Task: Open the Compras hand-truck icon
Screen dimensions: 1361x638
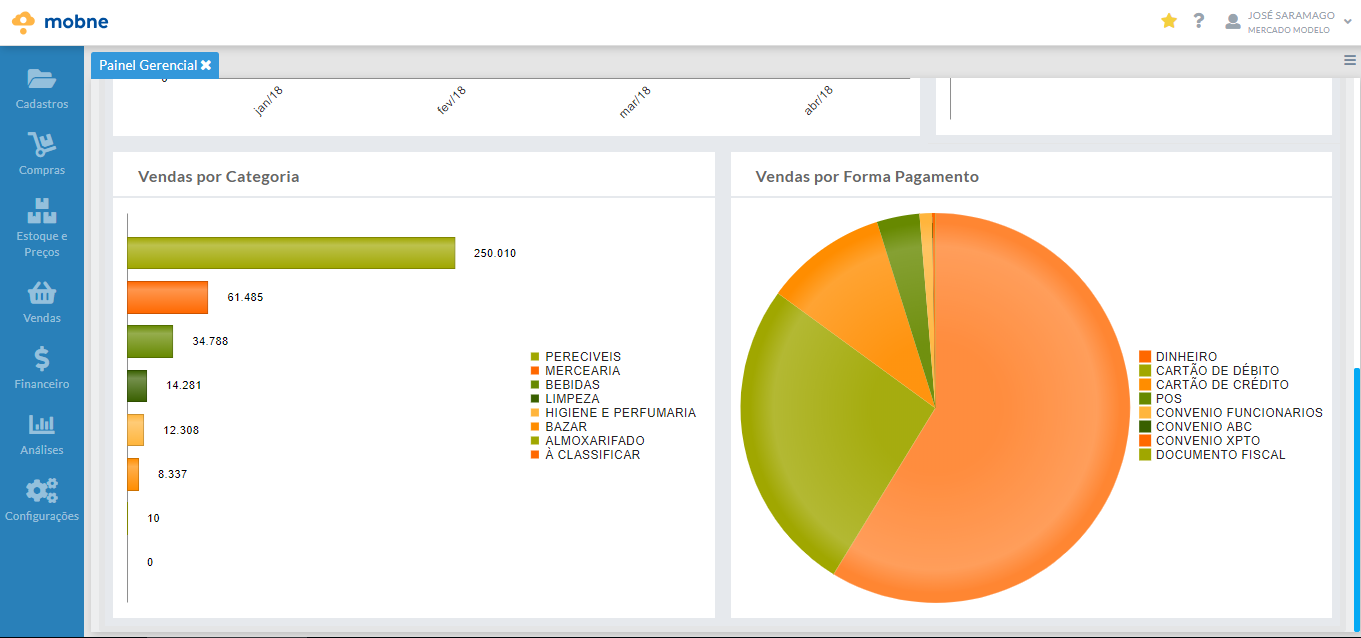Action: [42, 146]
